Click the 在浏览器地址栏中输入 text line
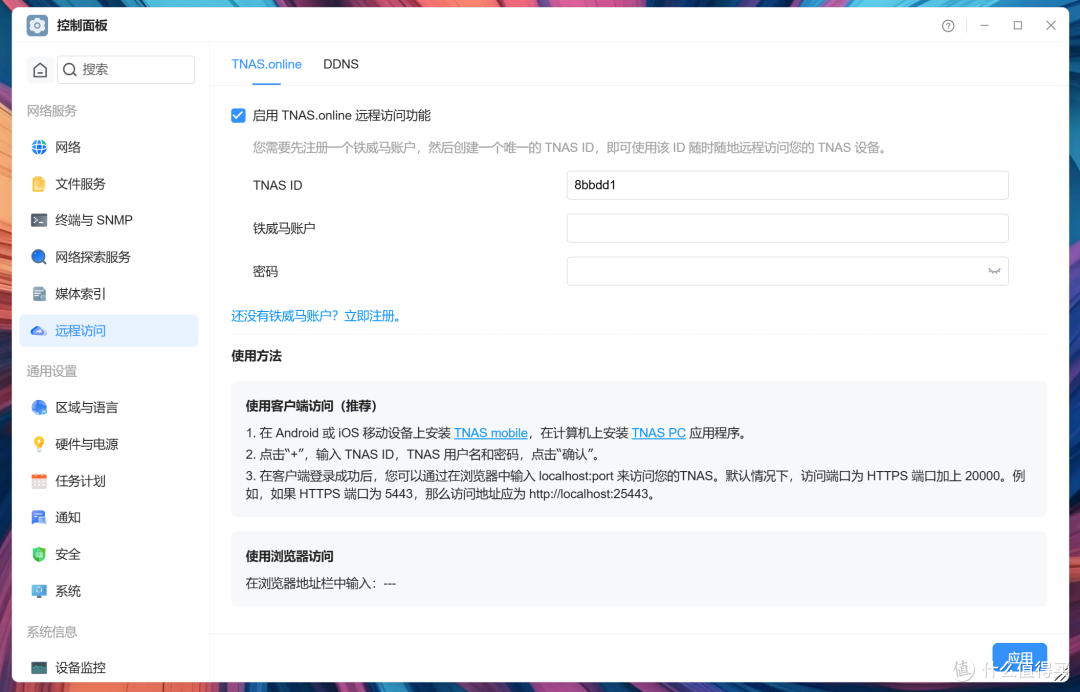This screenshot has width=1080, height=692. tap(321, 584)
